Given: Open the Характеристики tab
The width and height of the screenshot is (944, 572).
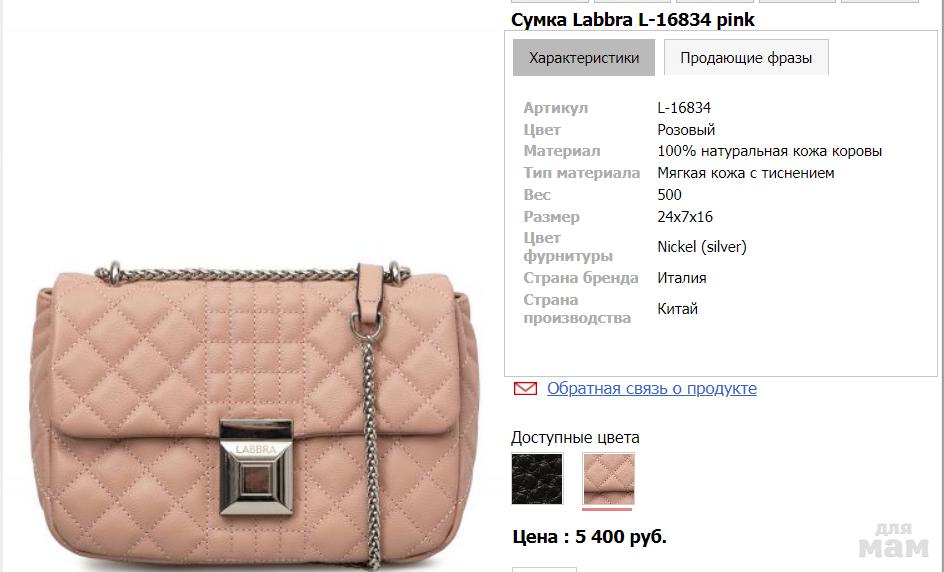Looking at the screenshot, I should [583, 58].
